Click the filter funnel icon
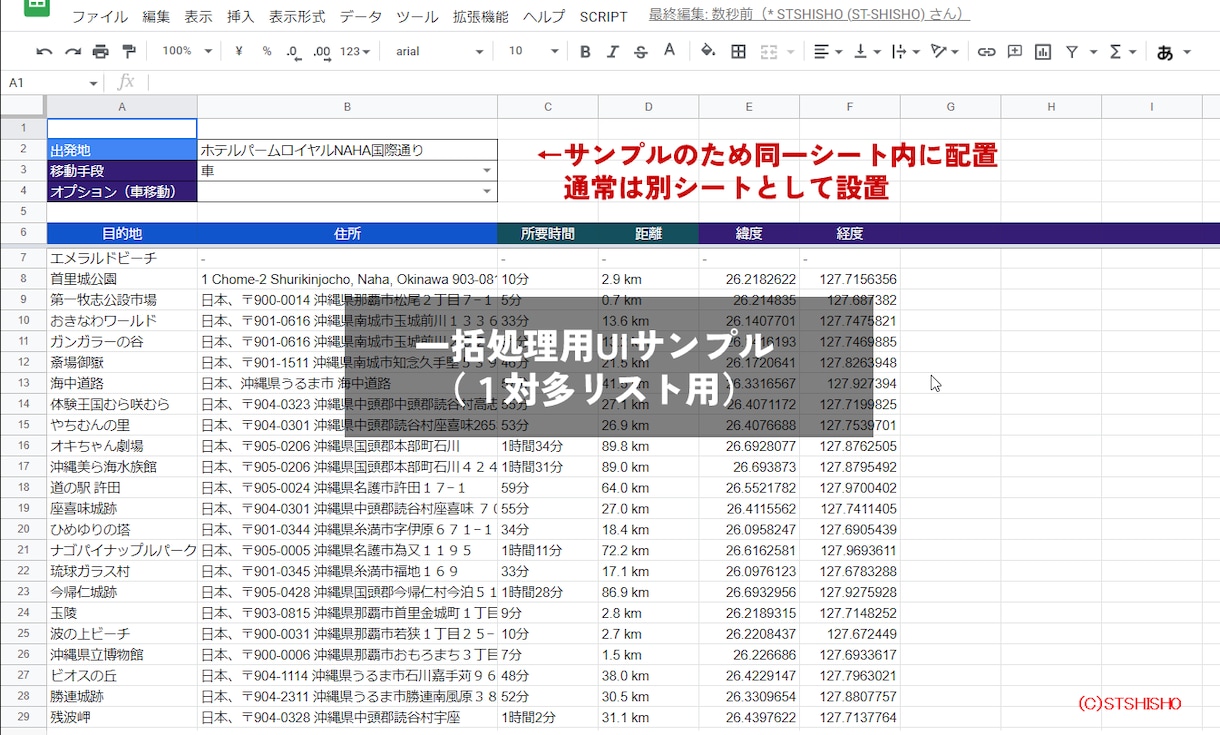 coord(1072,51)
